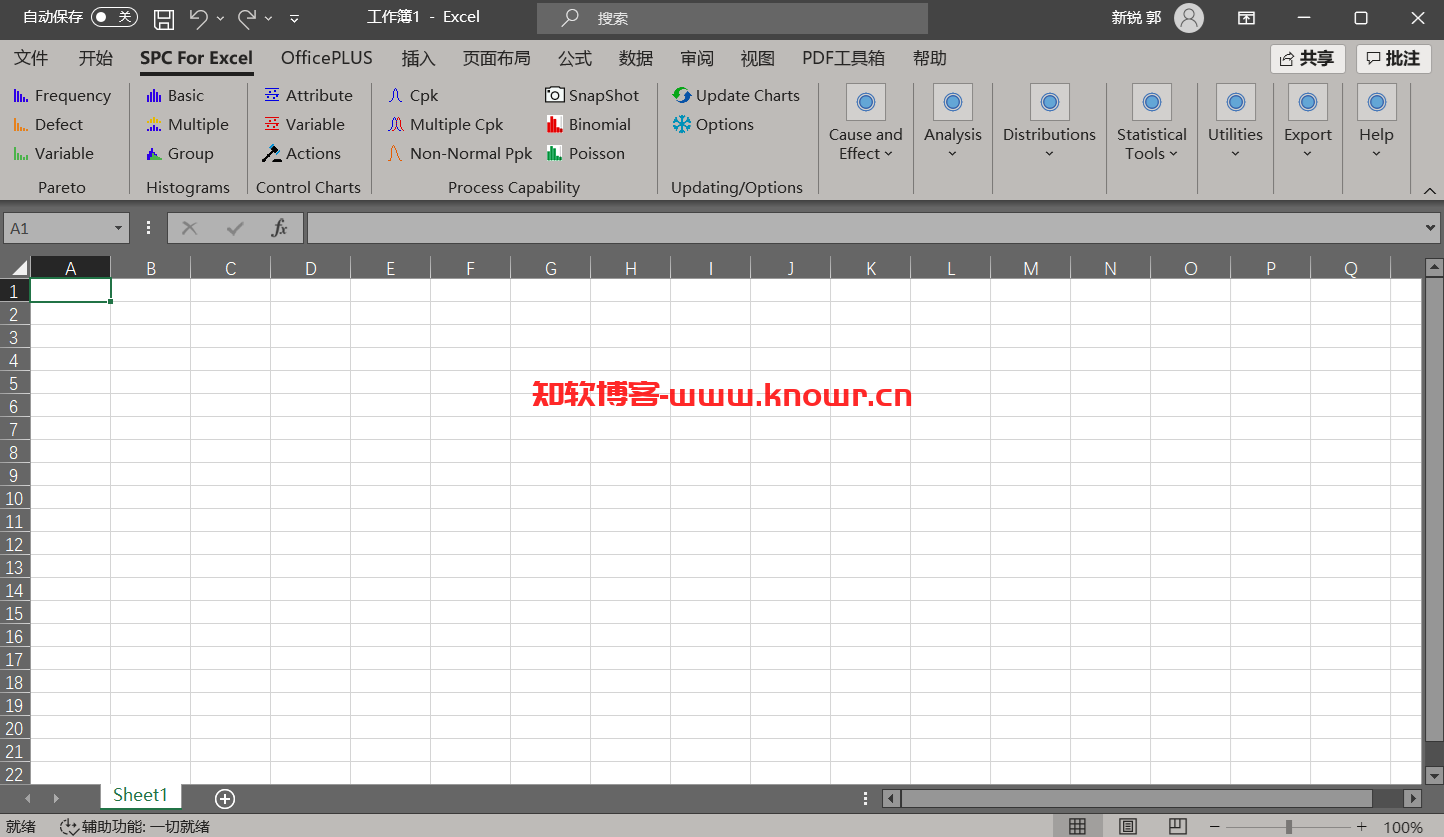Open ribbon display options icon
The height and width of the screenshot is (837, 1444).
[1246, 18]
